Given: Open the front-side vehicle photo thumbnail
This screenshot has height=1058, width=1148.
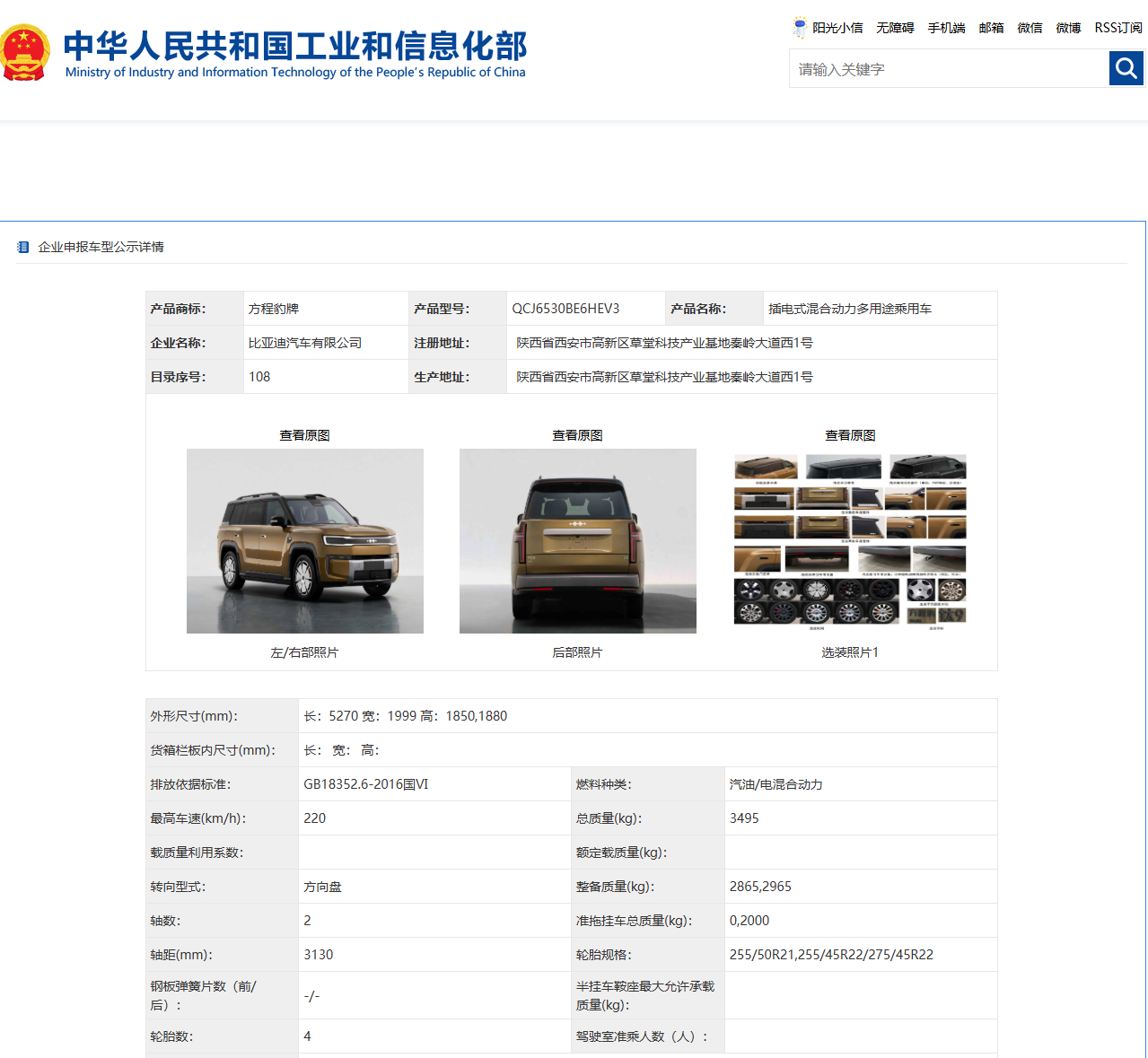Looking at the screenshot, I should [305, 541].
